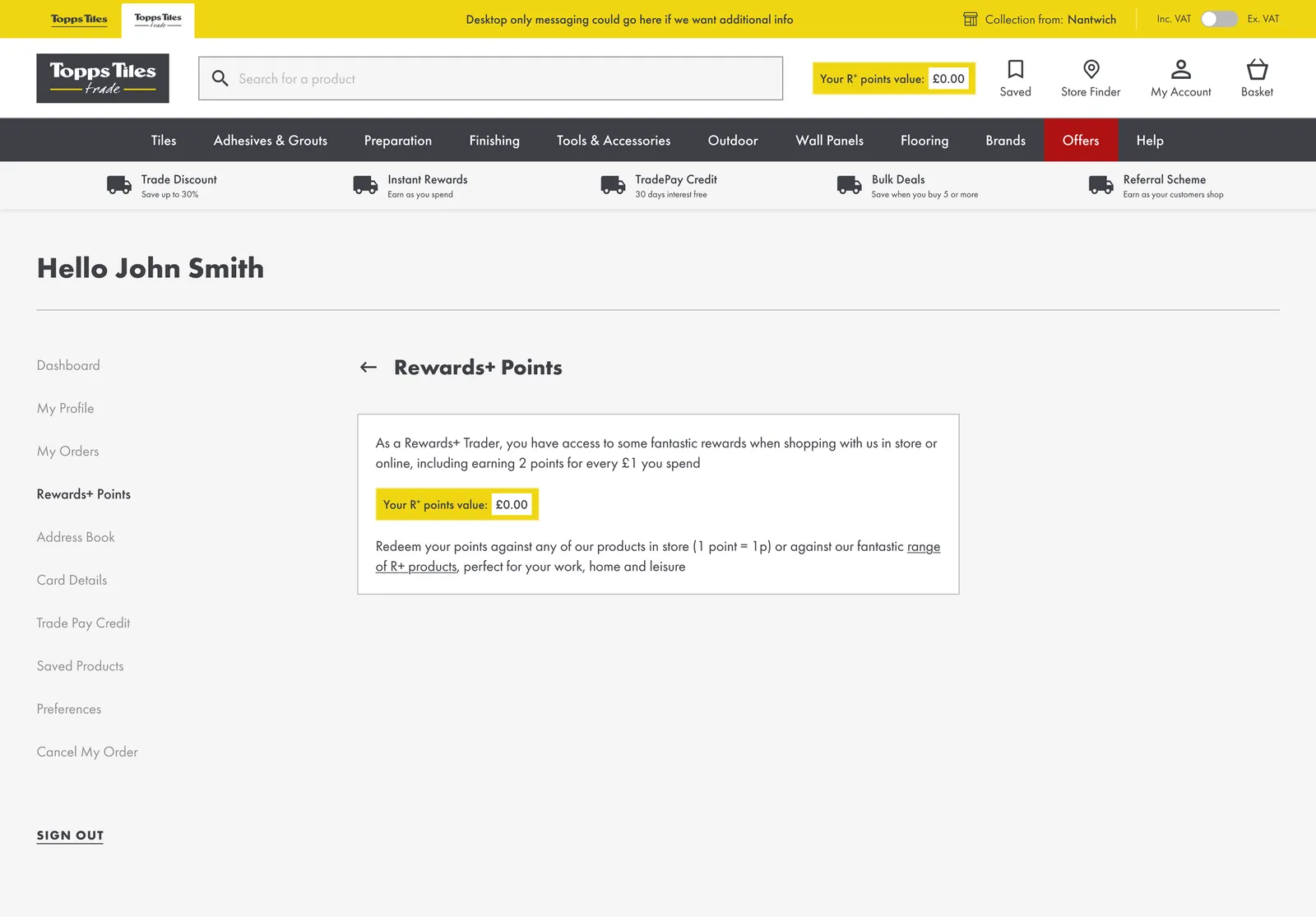Open the Wall Panels menu
Screen dimensions: 1316x917
829,141
